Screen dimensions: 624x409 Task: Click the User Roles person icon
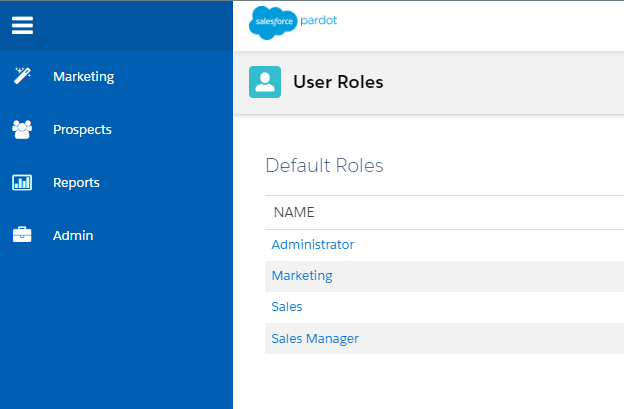pyautogui.click(x=265, y=82)
